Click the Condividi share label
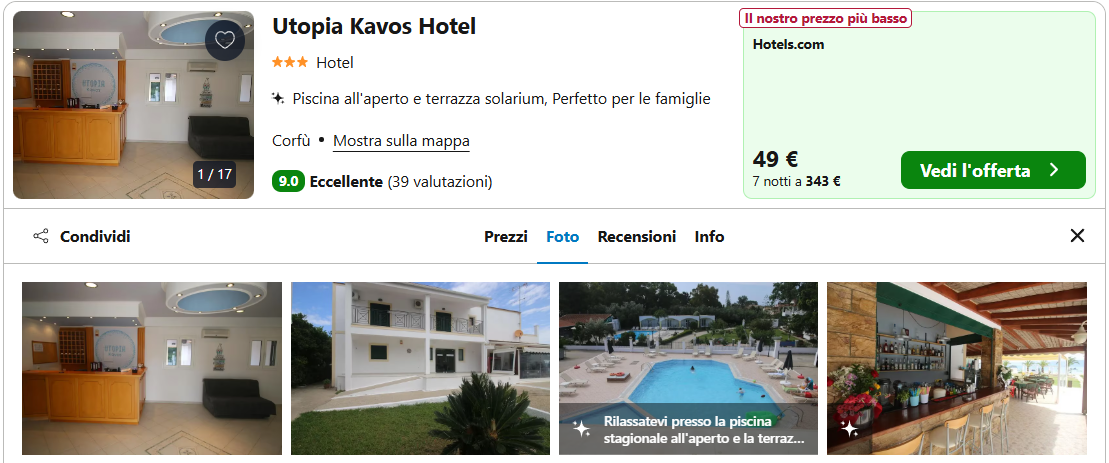 point(95,236)
